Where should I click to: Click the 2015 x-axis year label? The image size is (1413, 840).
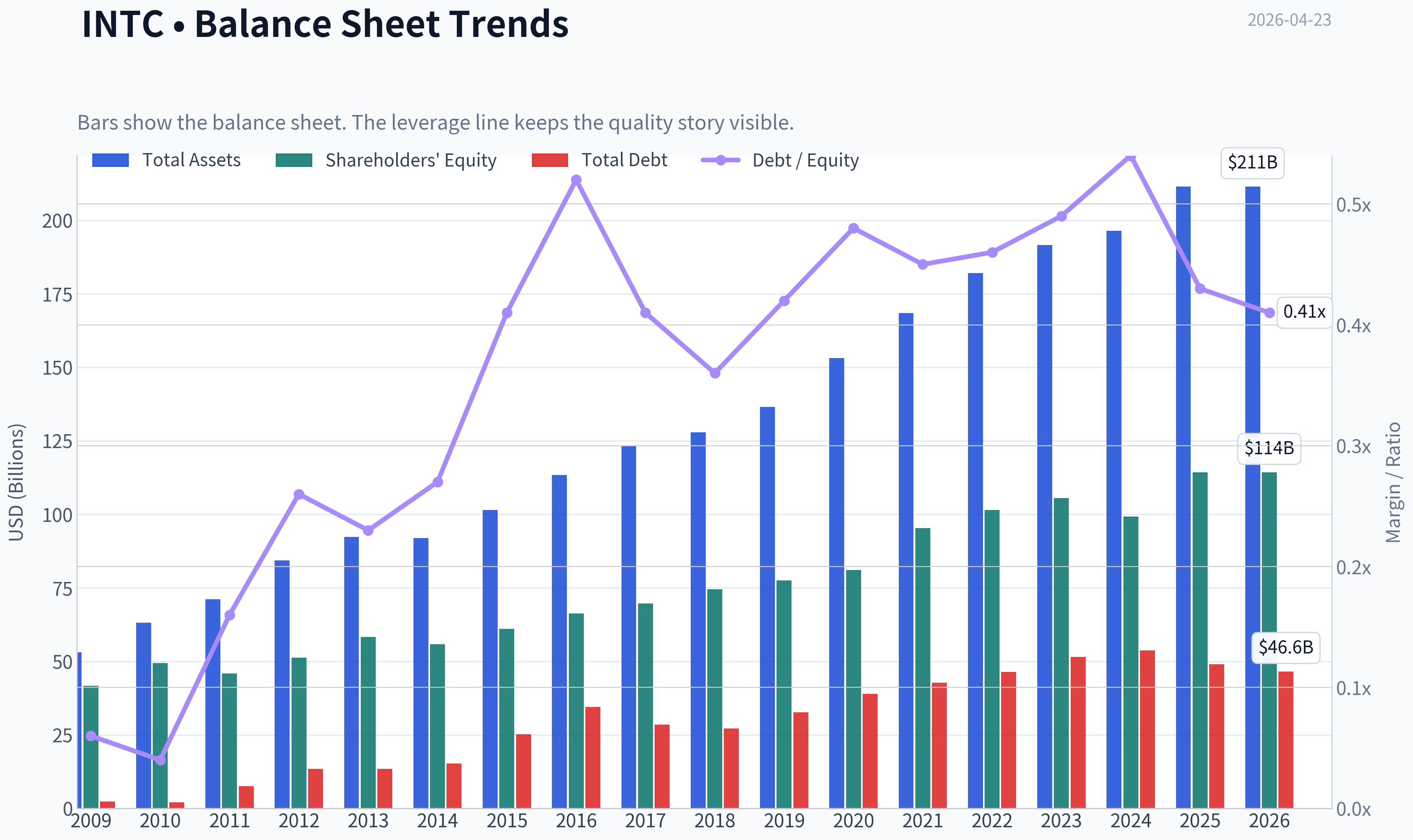point(507,821)
